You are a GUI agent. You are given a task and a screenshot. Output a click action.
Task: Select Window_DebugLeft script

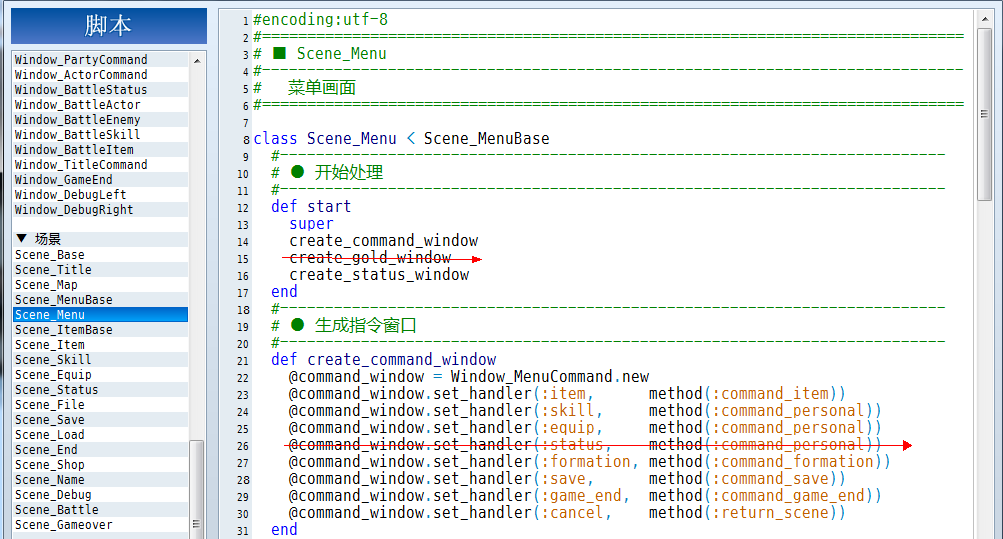point(100,195)
